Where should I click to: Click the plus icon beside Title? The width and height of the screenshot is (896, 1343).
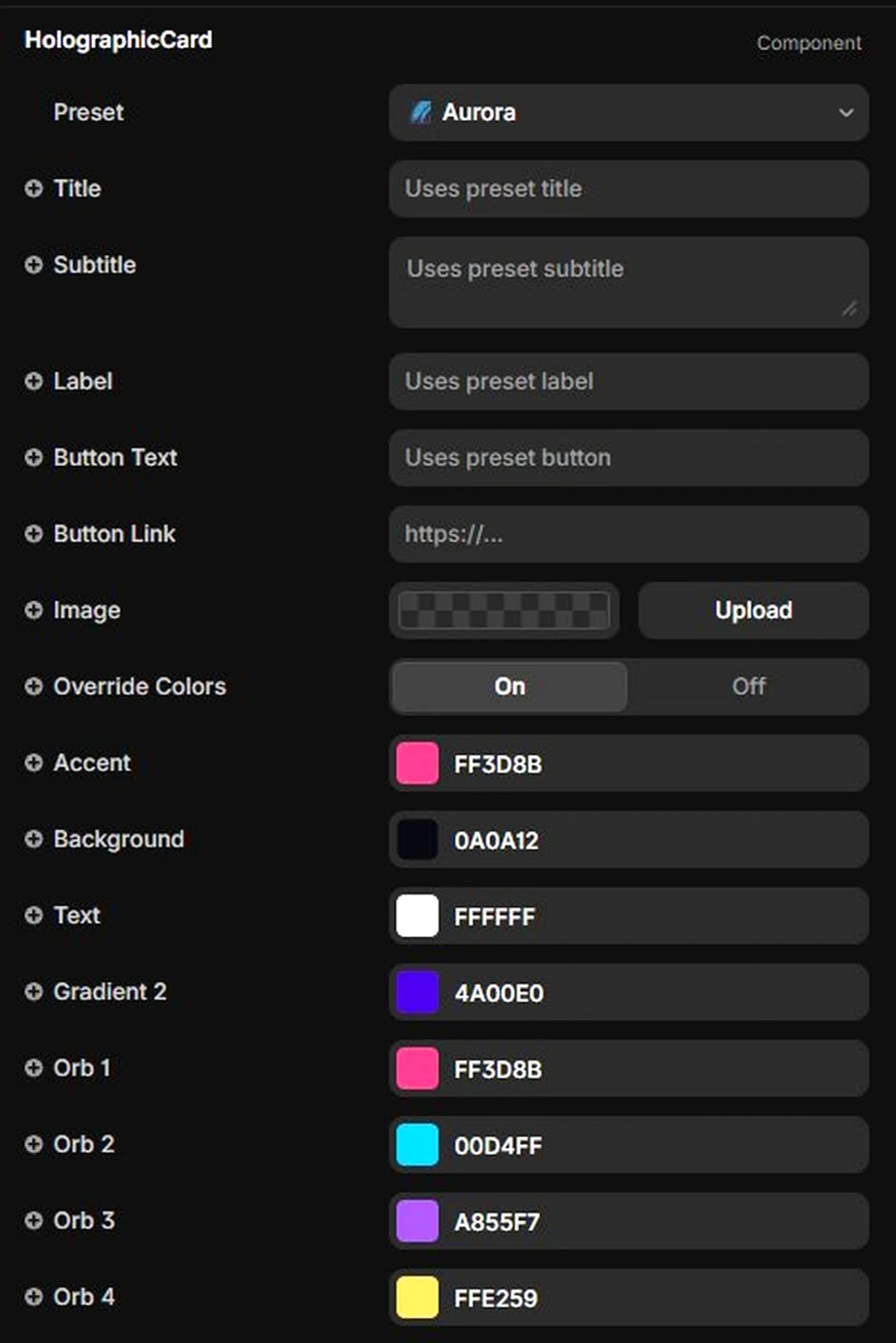click(34, 189)
